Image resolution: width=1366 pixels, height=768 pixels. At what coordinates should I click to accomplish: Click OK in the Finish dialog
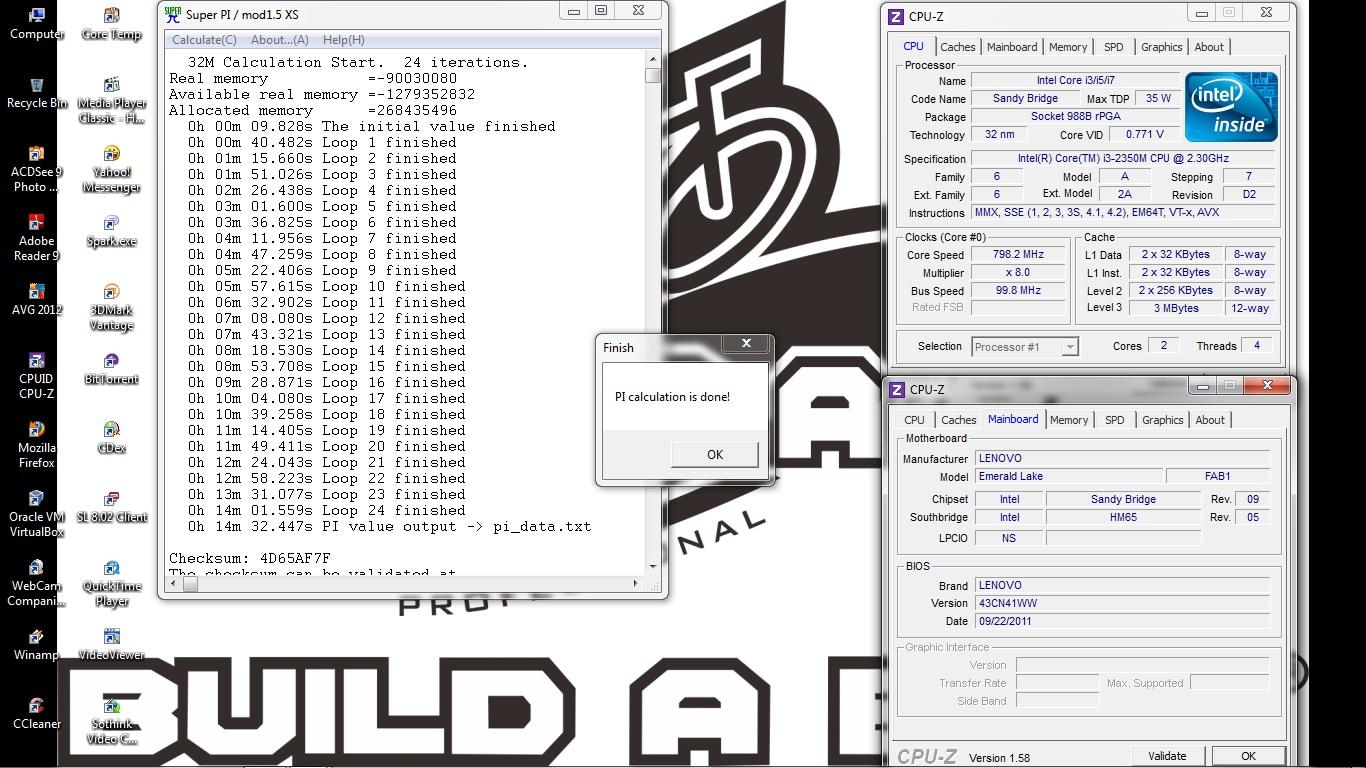715,454
